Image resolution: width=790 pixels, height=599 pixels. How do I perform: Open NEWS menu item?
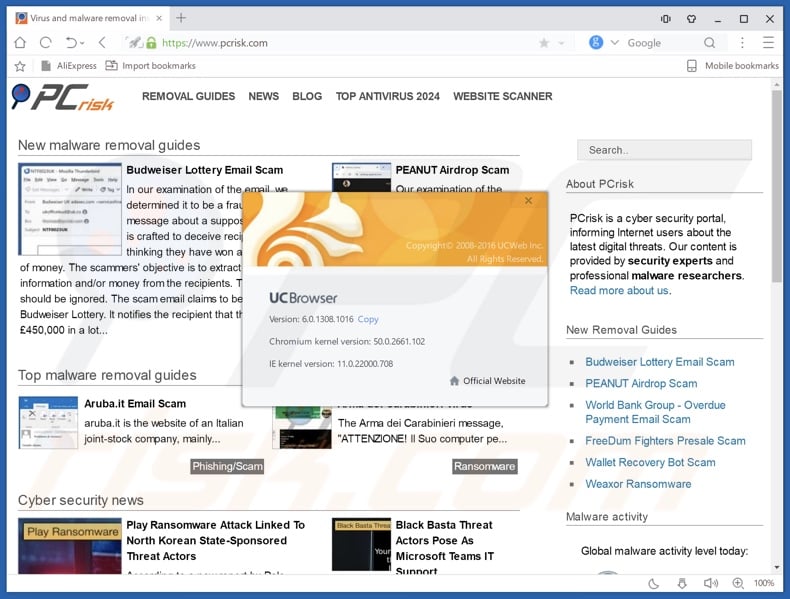264,96
